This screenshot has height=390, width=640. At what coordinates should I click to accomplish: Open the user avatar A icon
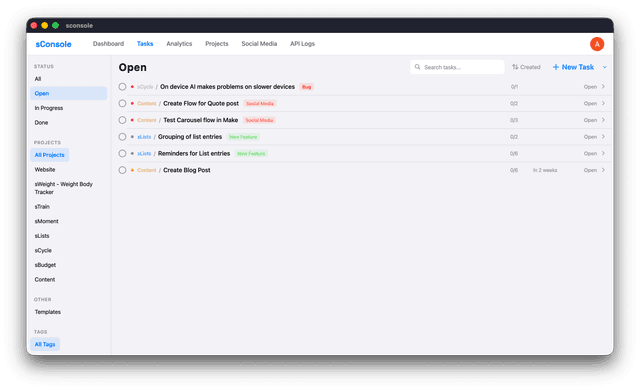[x=597, y=44]
